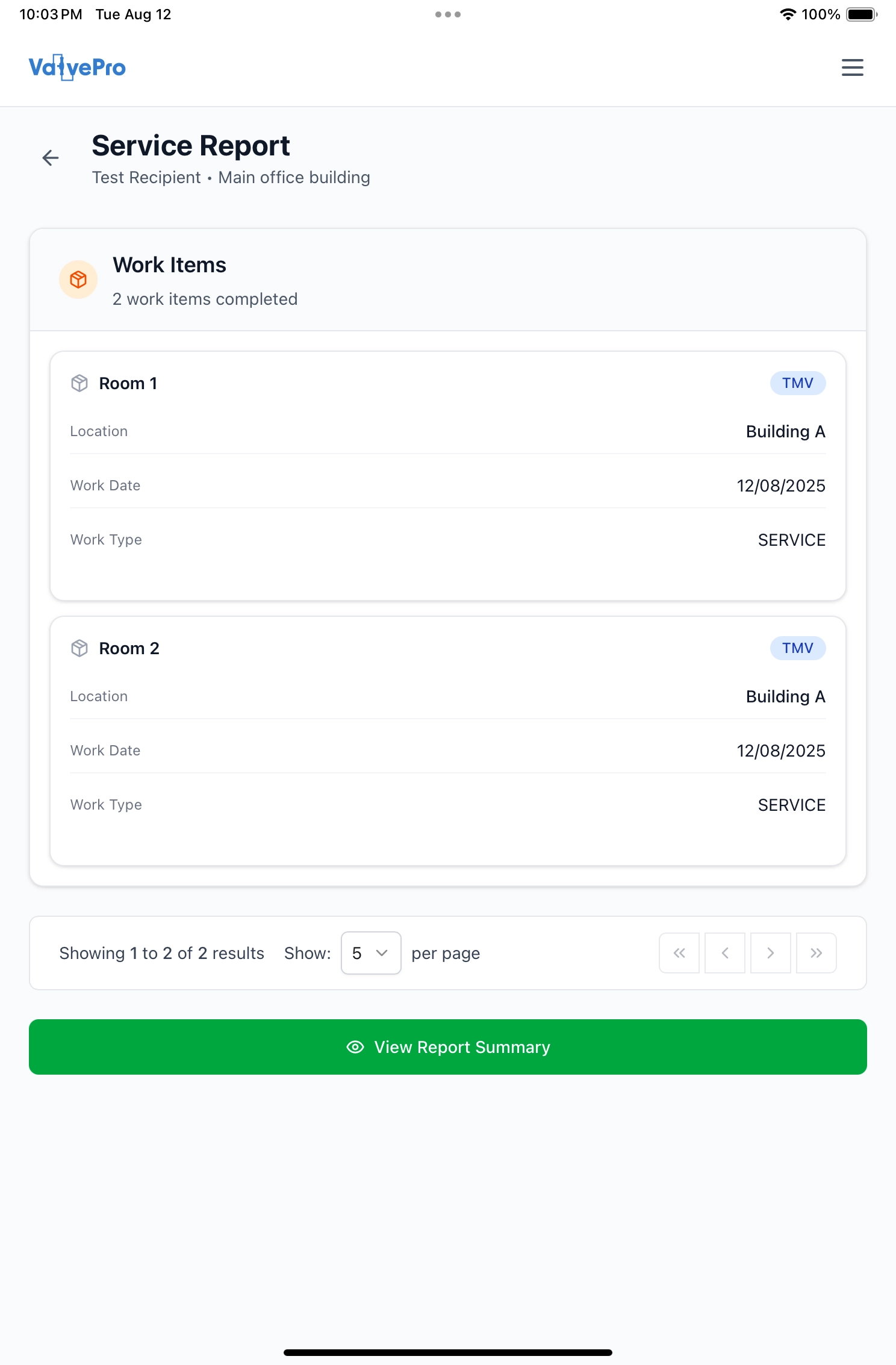The height and width of the screenshot is (1365, 896).
Task: Select the TMV badge on Room 1
Action: [x=798, y=383]
